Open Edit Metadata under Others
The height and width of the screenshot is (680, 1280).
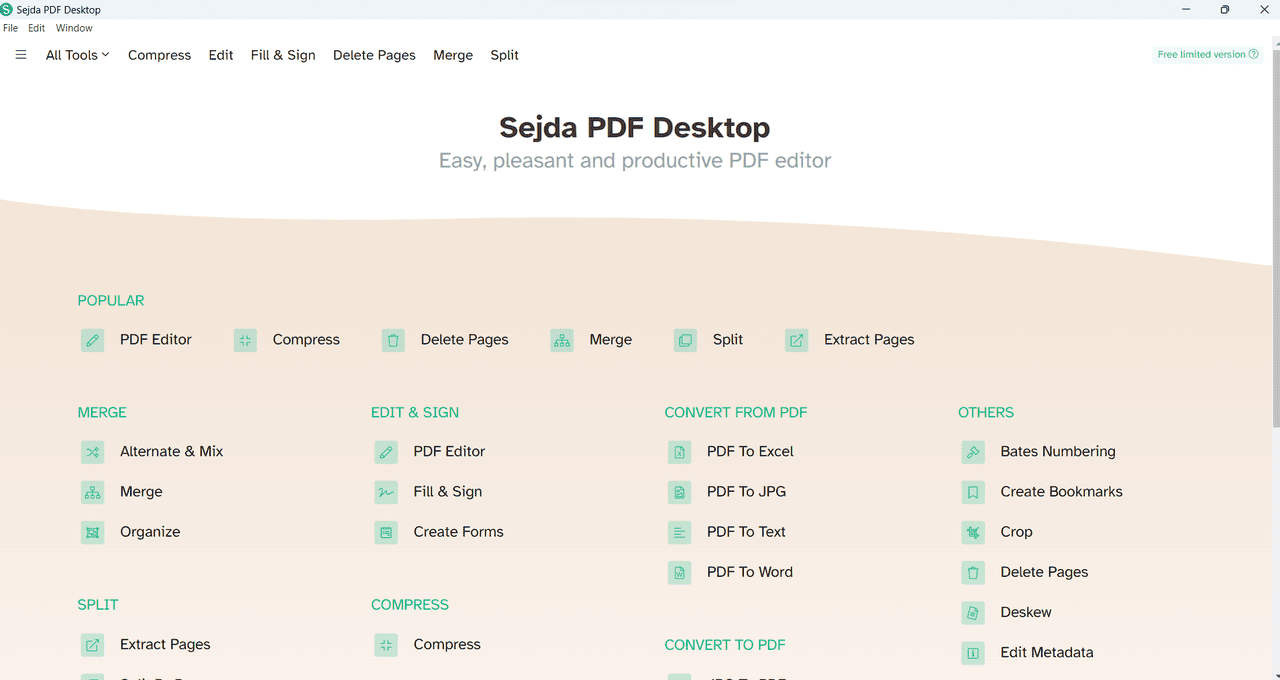click(x=1047, y=652)
